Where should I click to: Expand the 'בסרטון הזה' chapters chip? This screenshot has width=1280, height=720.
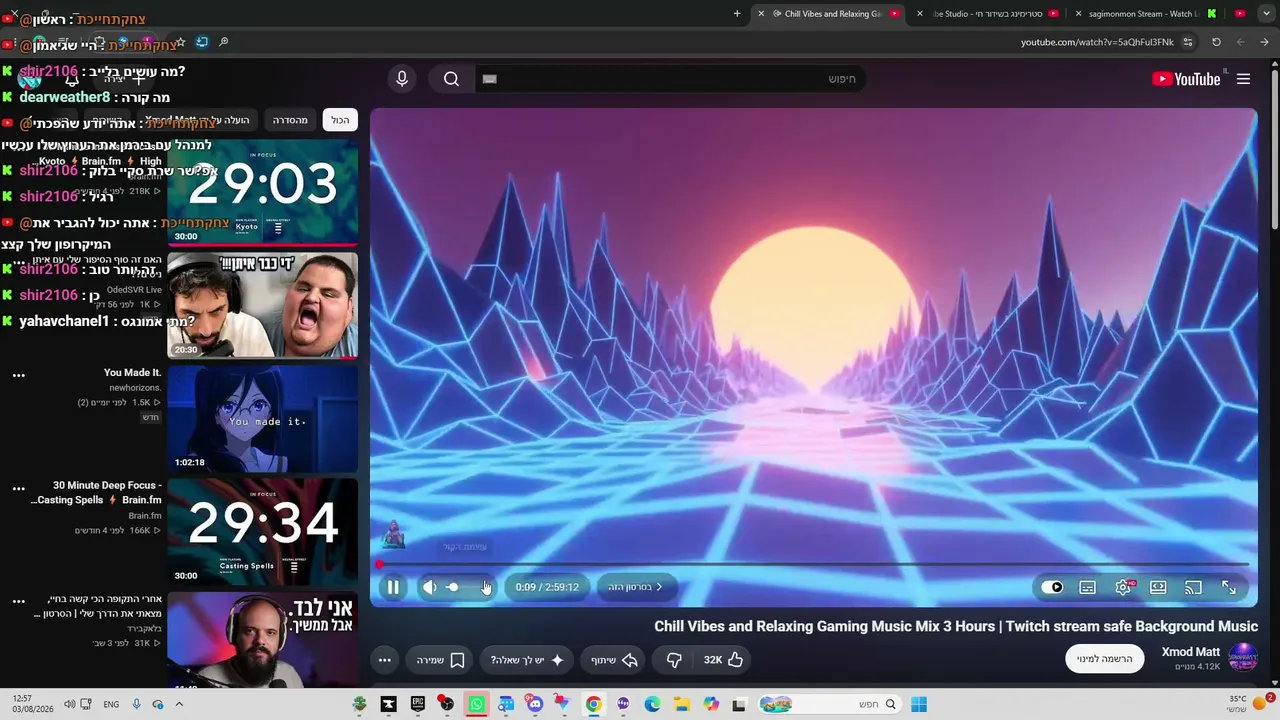pos(636,587)
